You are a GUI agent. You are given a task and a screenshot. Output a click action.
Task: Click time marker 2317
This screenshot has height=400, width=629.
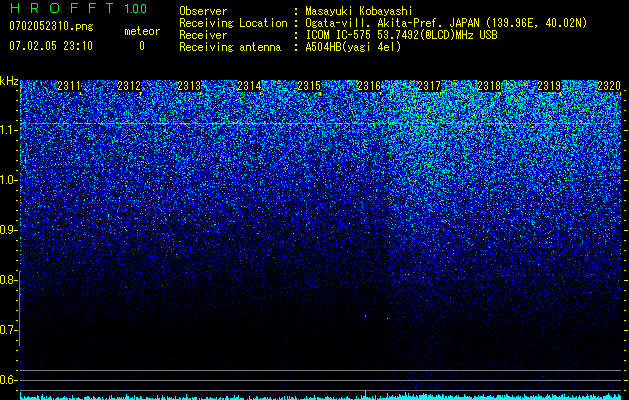click(429, 86)
